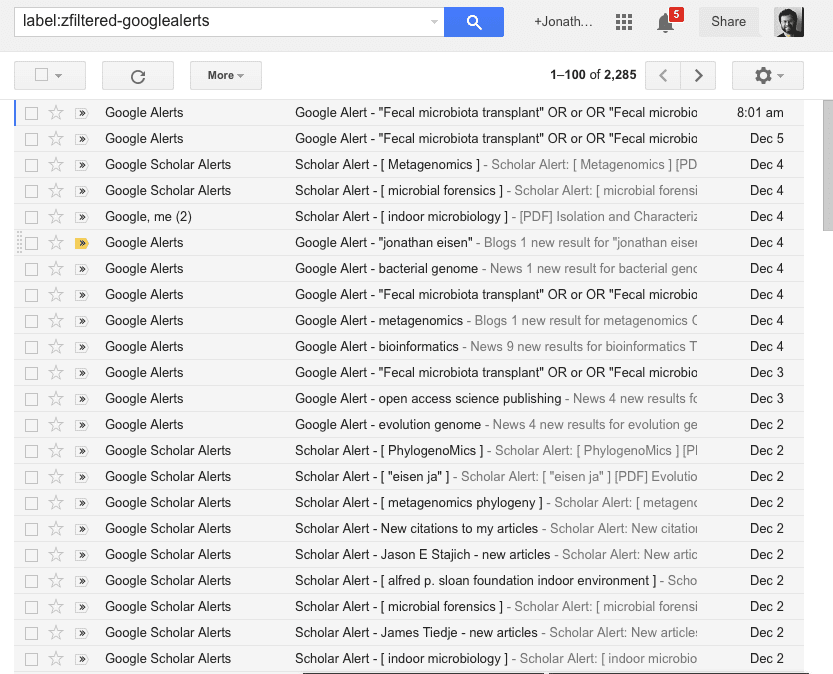
Task: Expand the More actions dropdown
Action: [225, 76]
